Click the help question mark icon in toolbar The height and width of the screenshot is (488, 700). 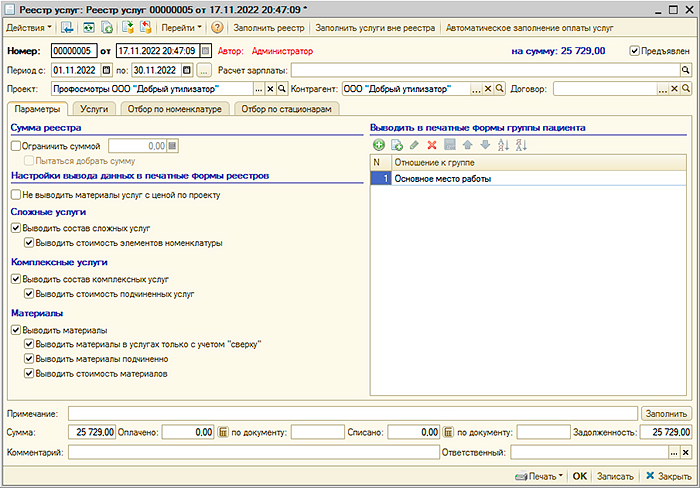(210, 29)
